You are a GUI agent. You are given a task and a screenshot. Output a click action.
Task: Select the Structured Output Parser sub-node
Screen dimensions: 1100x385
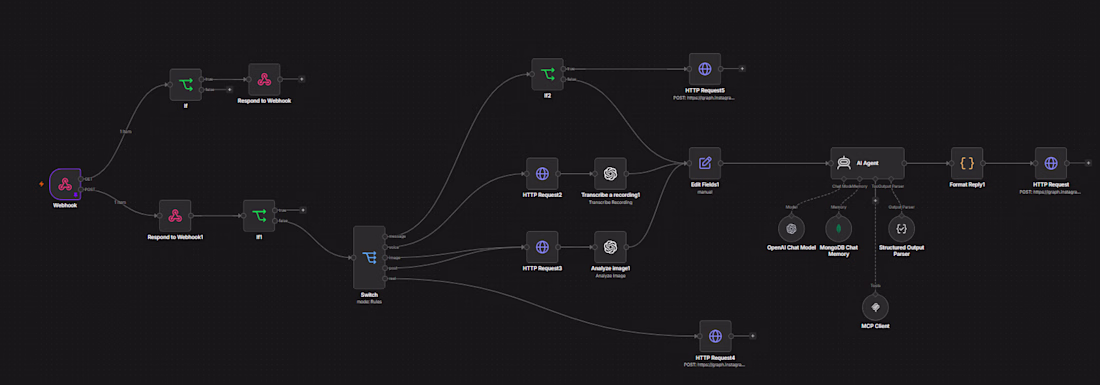click(901, 228)
